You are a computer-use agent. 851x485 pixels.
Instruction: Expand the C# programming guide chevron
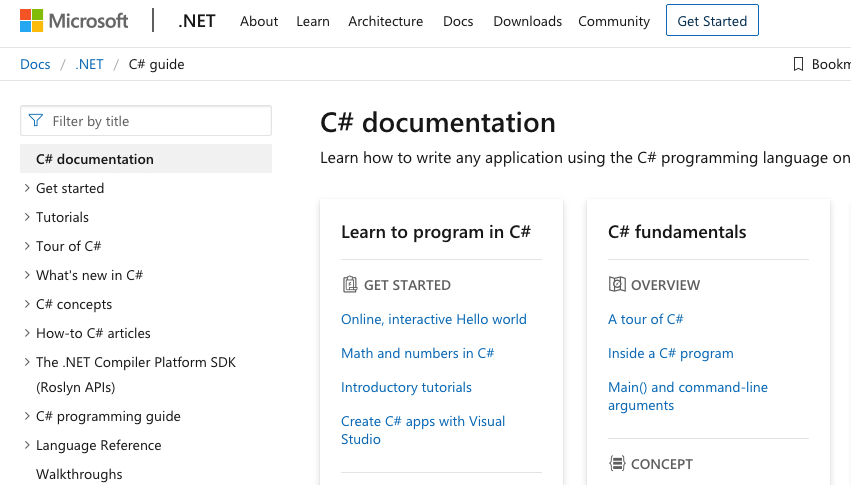(x=27, y=416)
